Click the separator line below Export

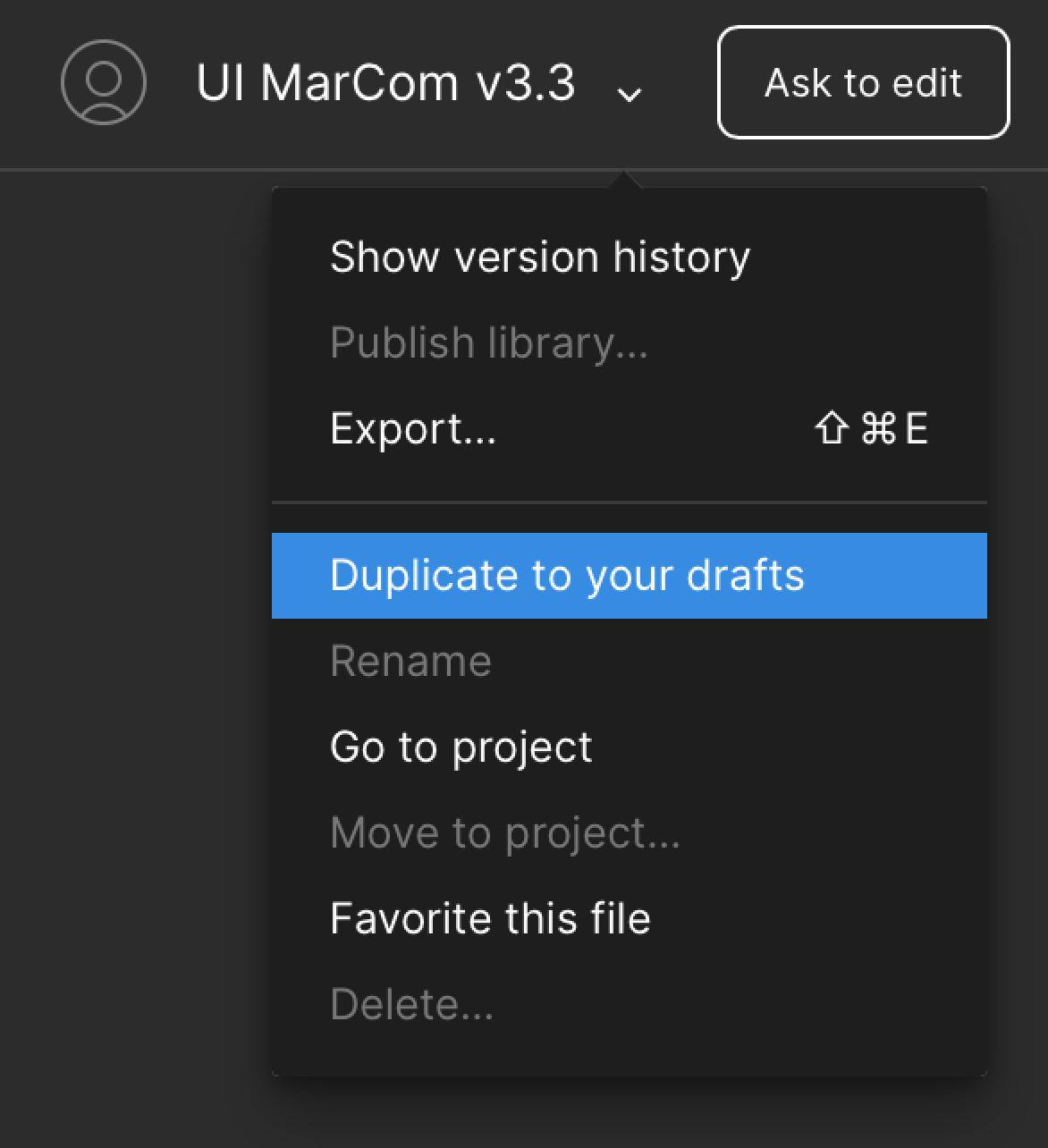(629, 502)
